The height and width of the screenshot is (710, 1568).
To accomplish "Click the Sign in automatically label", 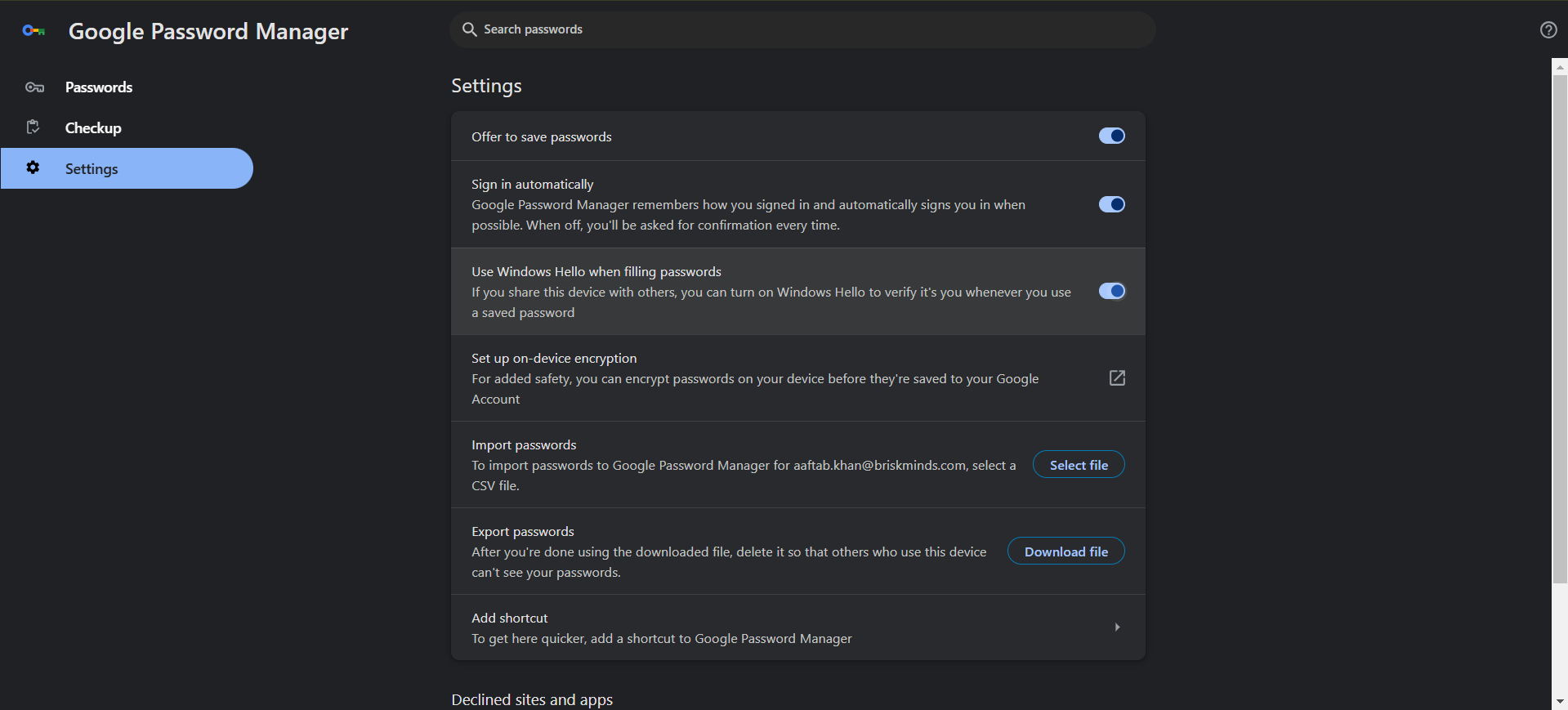I will click(x=533, y=184).
